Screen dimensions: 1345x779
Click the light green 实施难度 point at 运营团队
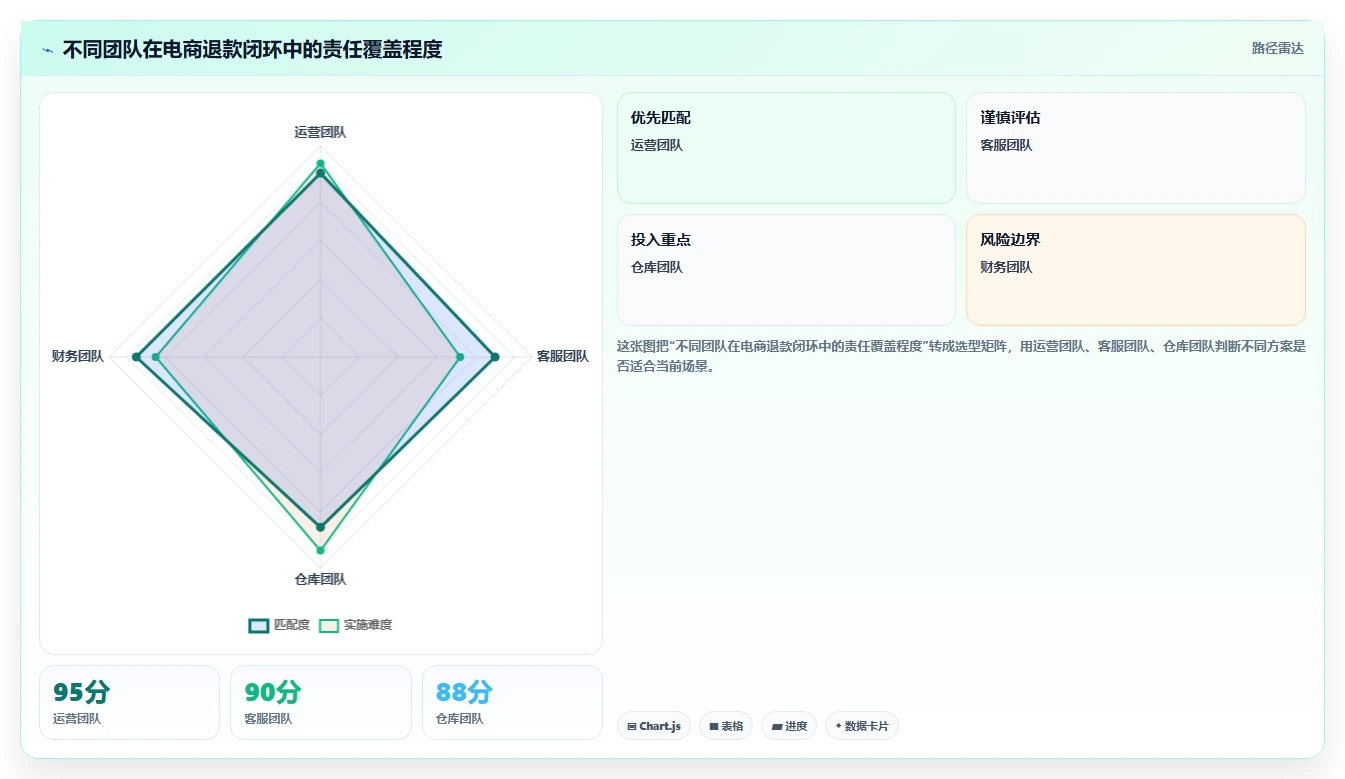pyautogui.click(x=320, y=163)
